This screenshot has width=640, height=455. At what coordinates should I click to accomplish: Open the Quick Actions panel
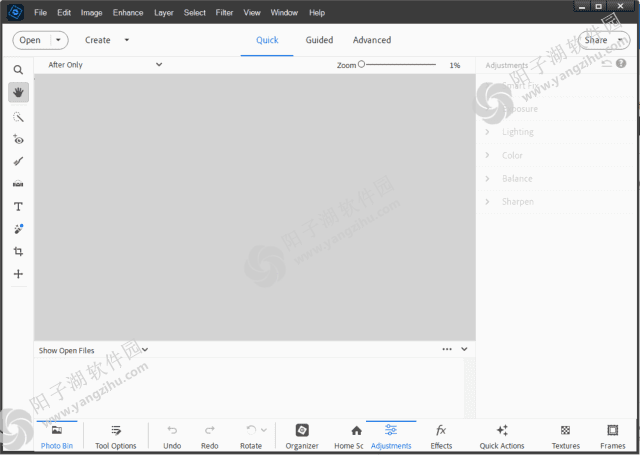tap(502, 437)
